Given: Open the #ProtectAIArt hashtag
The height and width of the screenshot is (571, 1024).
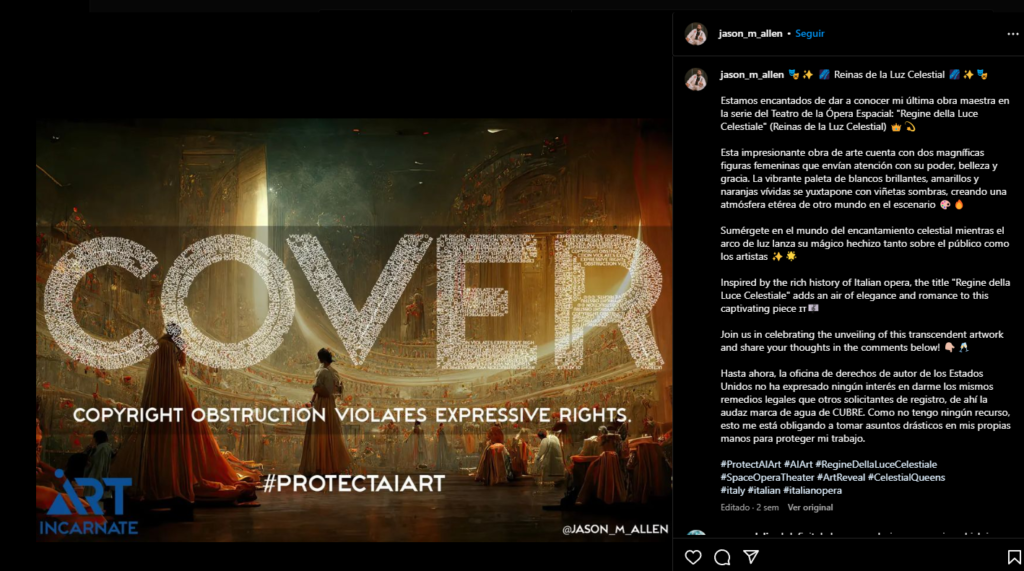Looking at the screenshot, I should [750, 465].
